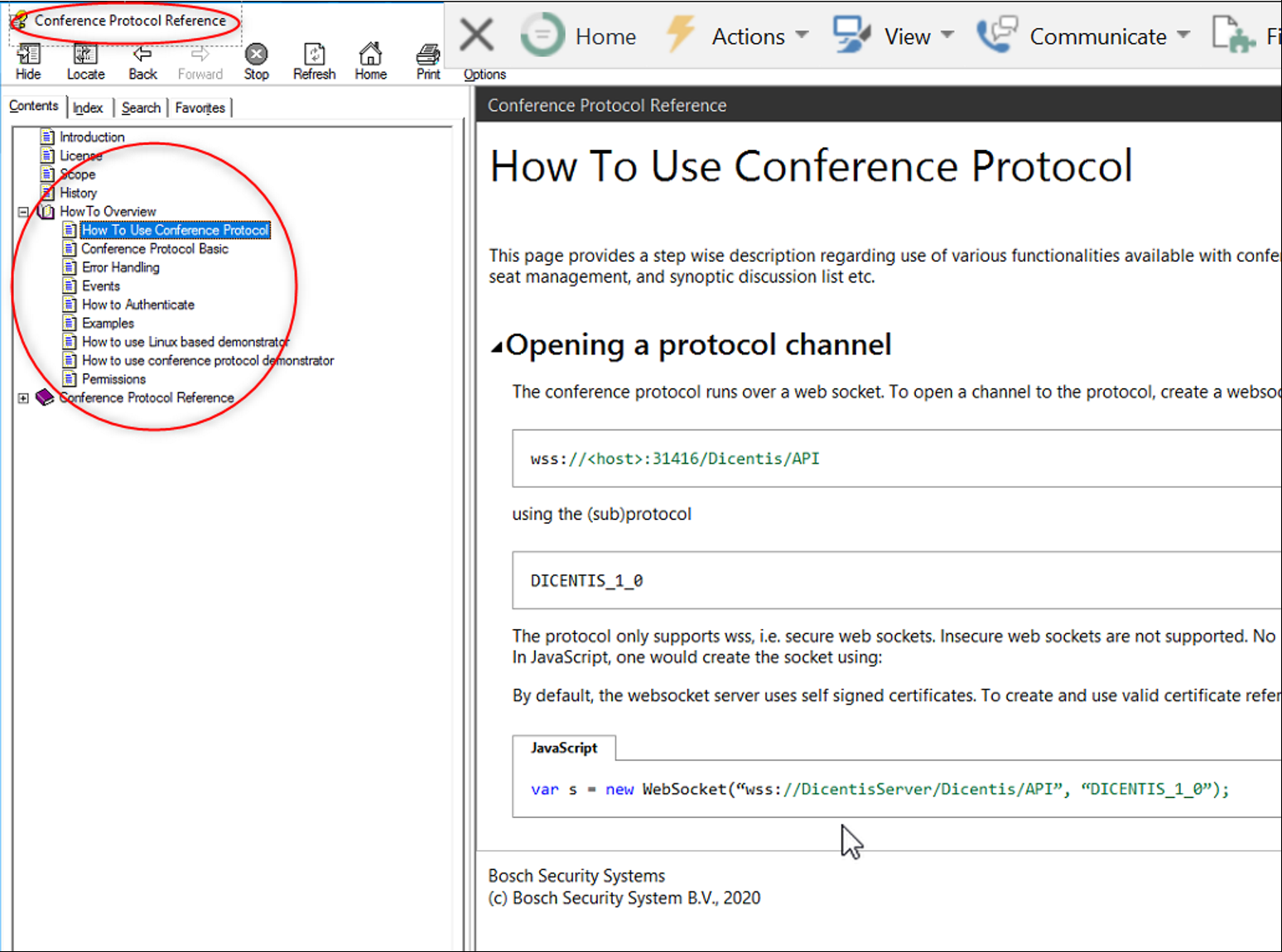Screen dimensions: 1282x952
Task: Open the Favorites tab
Action: (x=200, y=108)
